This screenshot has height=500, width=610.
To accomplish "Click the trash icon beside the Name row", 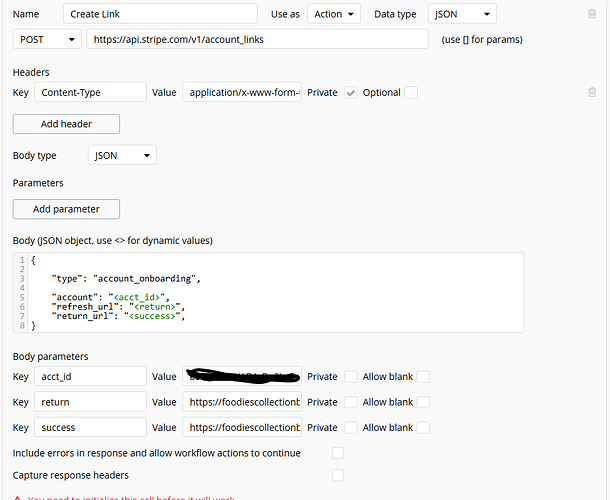I will 592,14.
